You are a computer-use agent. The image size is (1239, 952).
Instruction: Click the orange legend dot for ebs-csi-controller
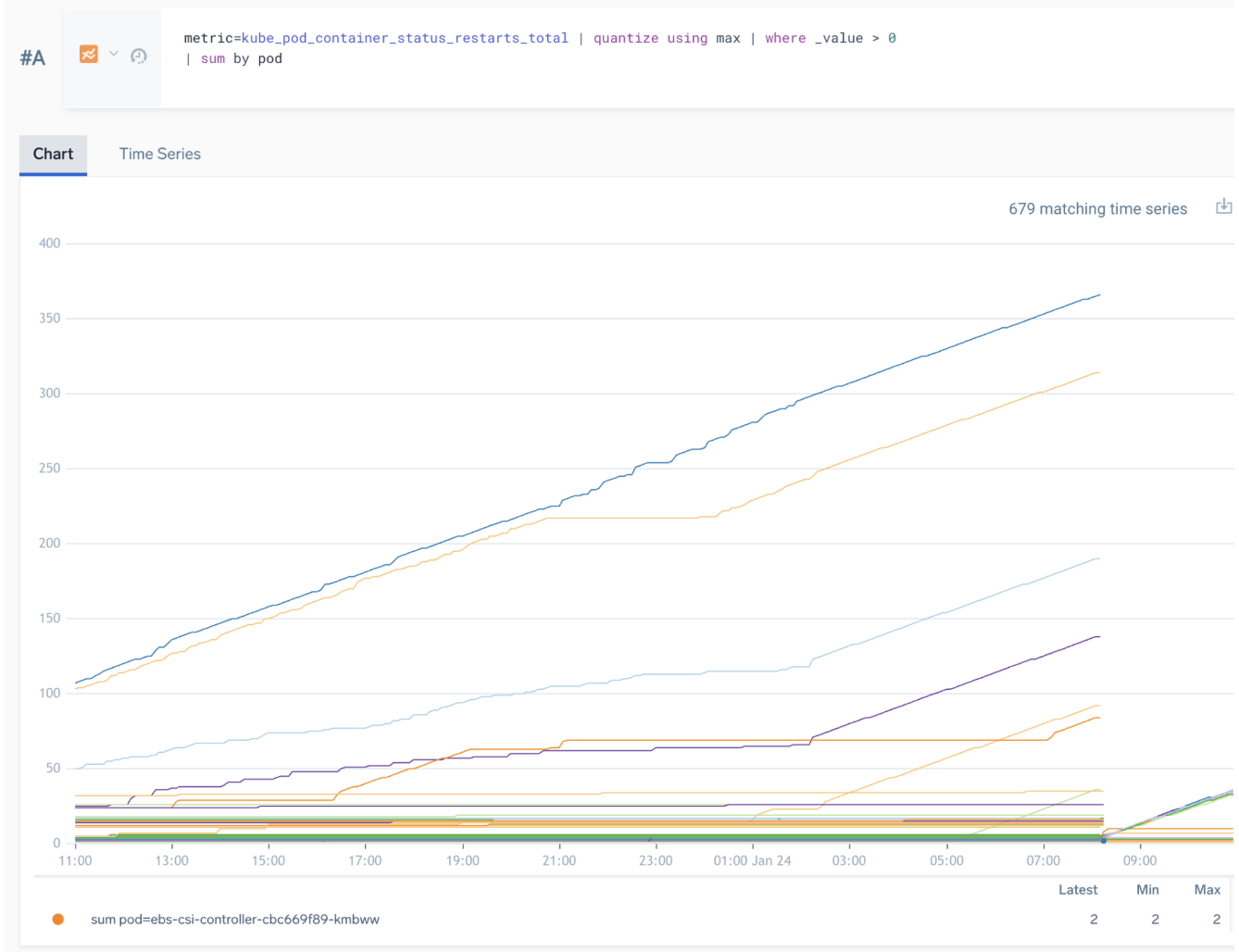coord(58,920)
